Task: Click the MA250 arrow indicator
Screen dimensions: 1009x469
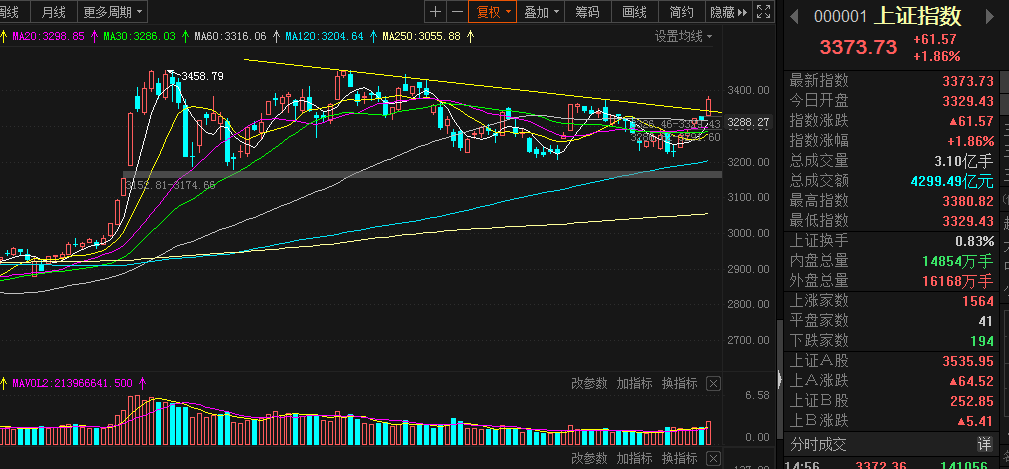Action: coord(470,37)
